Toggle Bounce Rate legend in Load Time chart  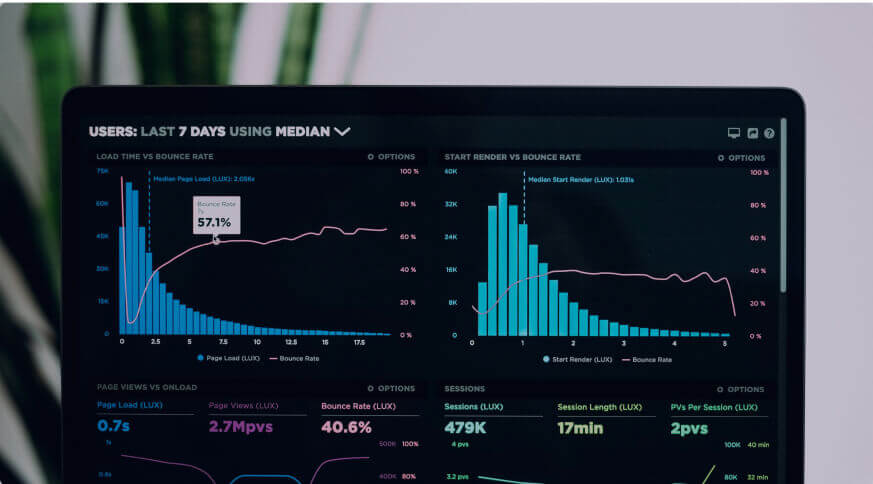point(294,357)
